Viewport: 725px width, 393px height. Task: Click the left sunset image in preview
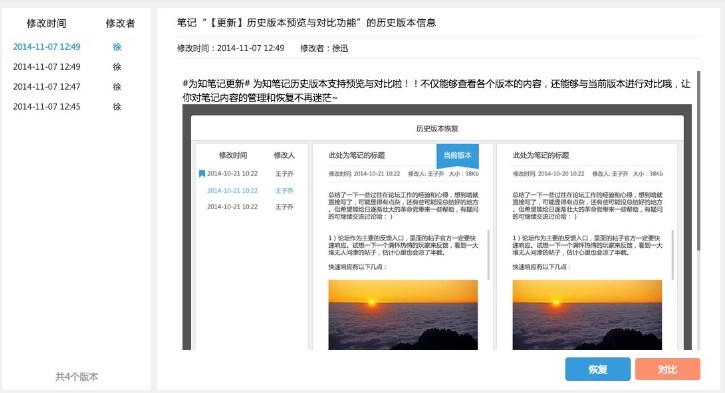tap(403, 314)
